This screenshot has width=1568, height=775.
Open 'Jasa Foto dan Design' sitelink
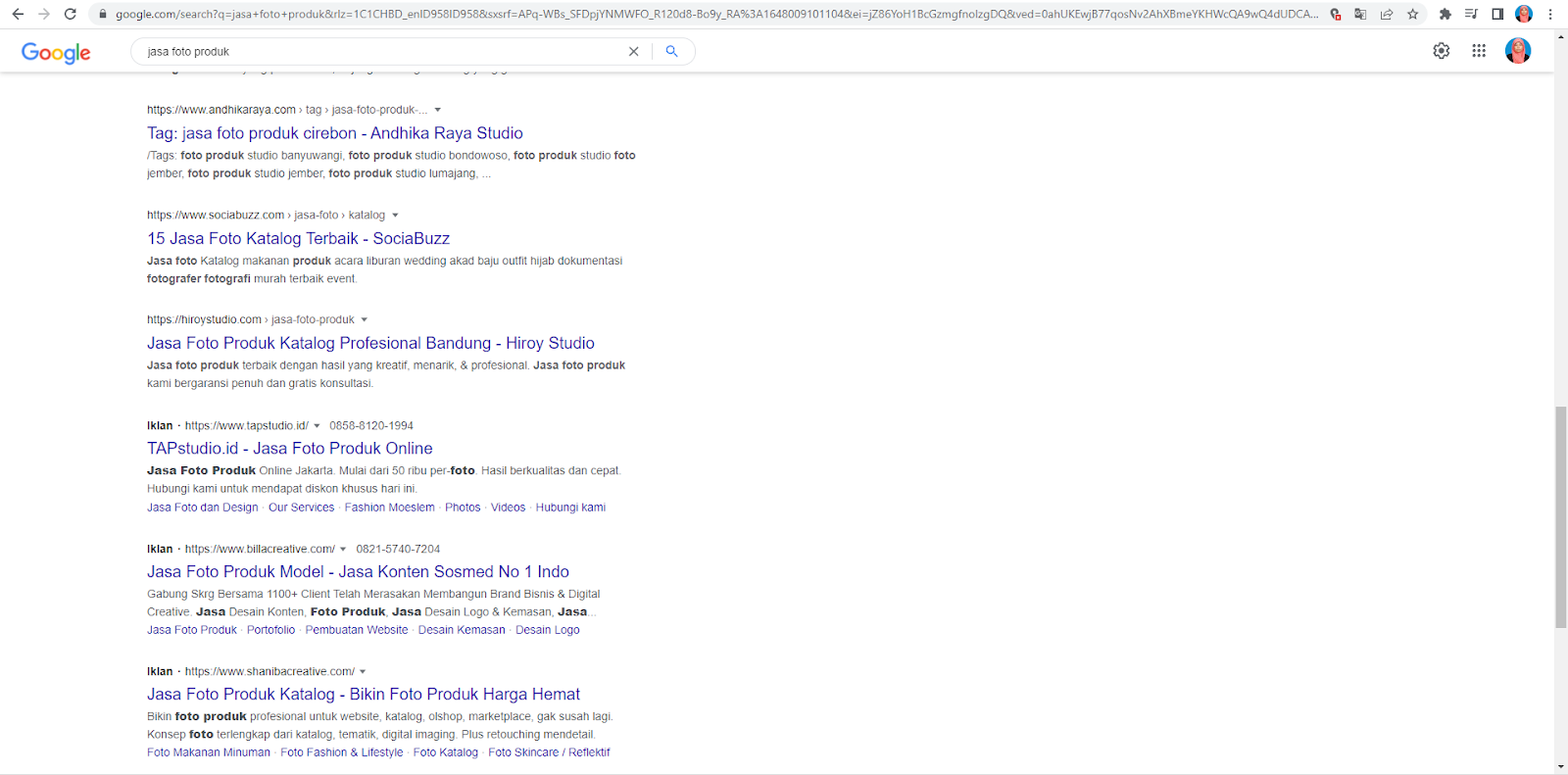(203, 508)
